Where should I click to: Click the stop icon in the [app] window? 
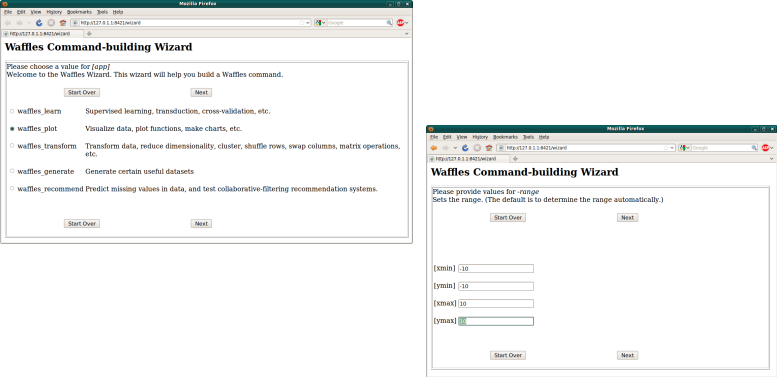pyautogui.click(x=51, y=23)
